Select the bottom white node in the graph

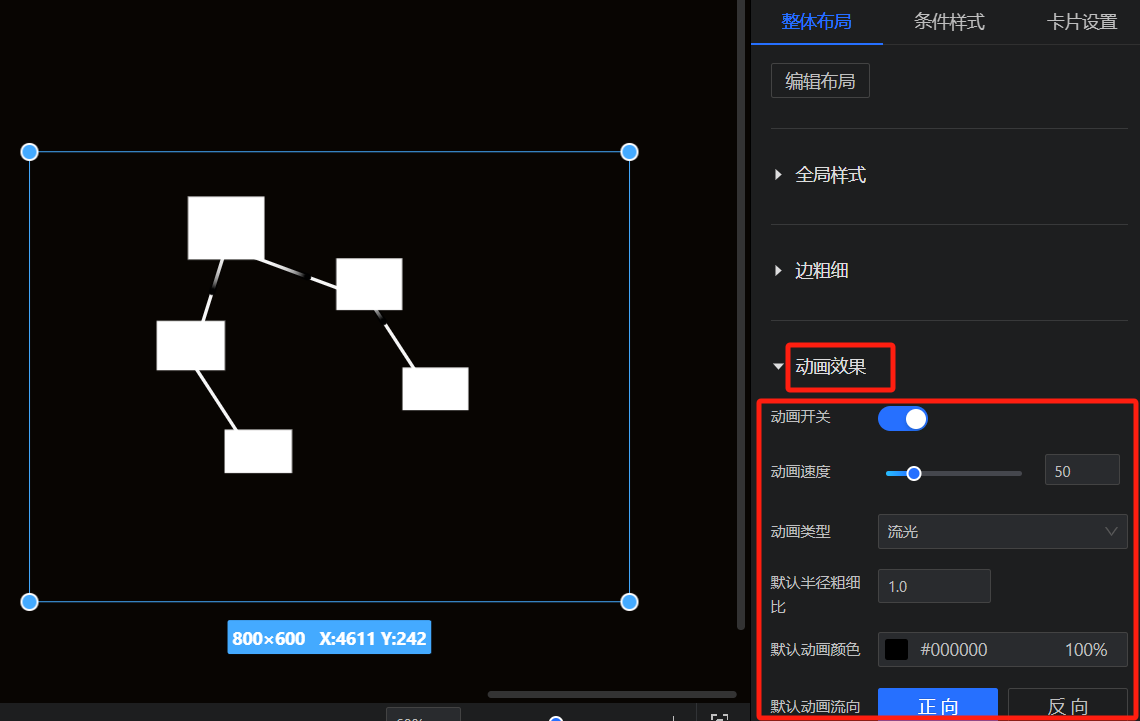click(258, 451)
